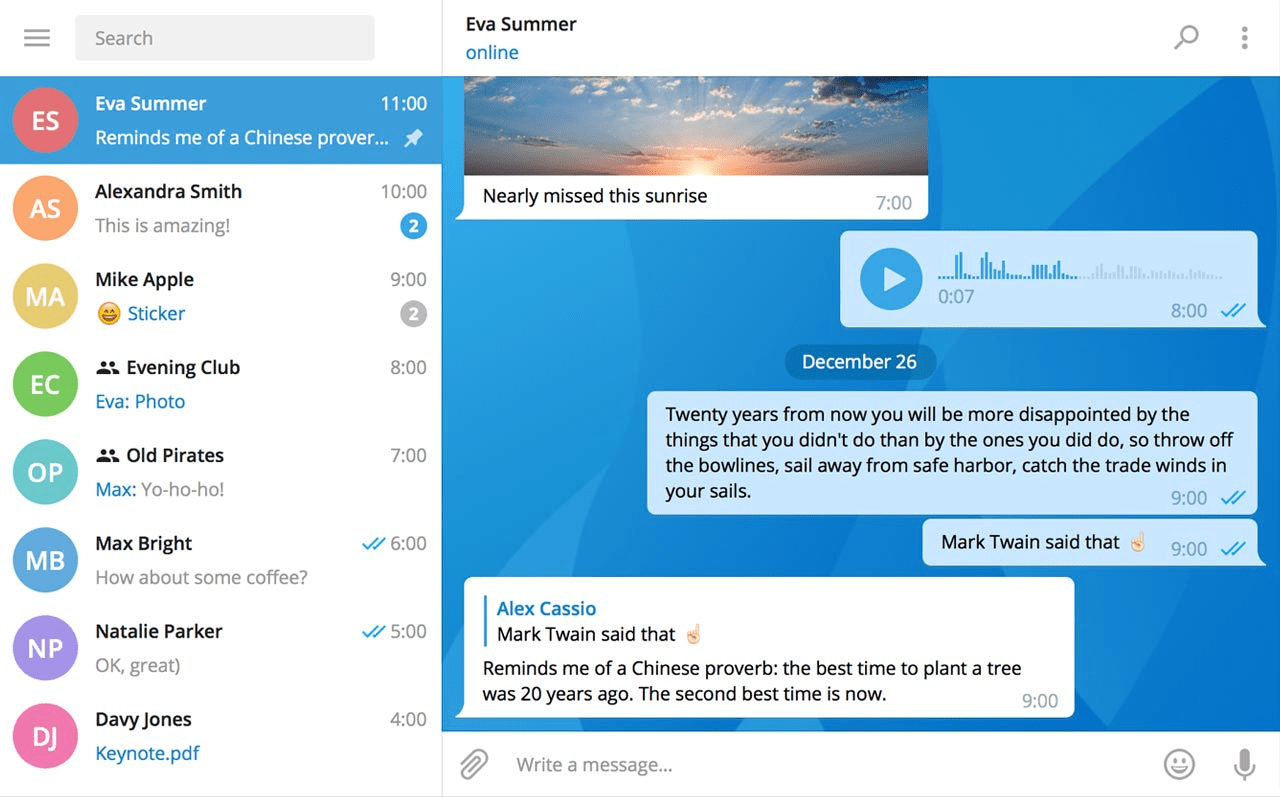Open in-chat search with the magnifier icon
This screenshot has height=797, width=1280.
(x=1186, y=37)
